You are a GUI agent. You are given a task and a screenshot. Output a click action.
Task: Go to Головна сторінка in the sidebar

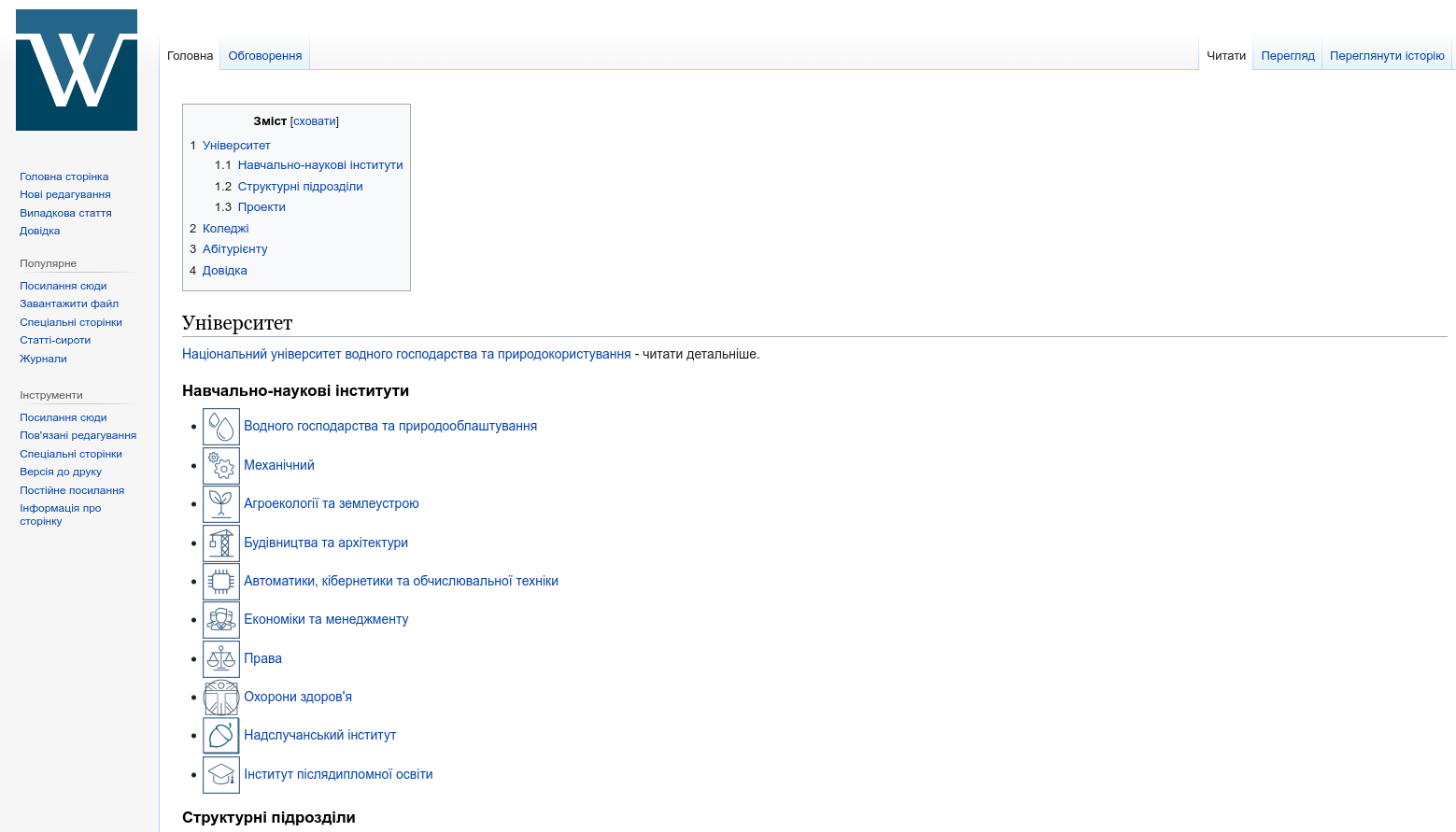pyautogui.click(x=64, y=176)
